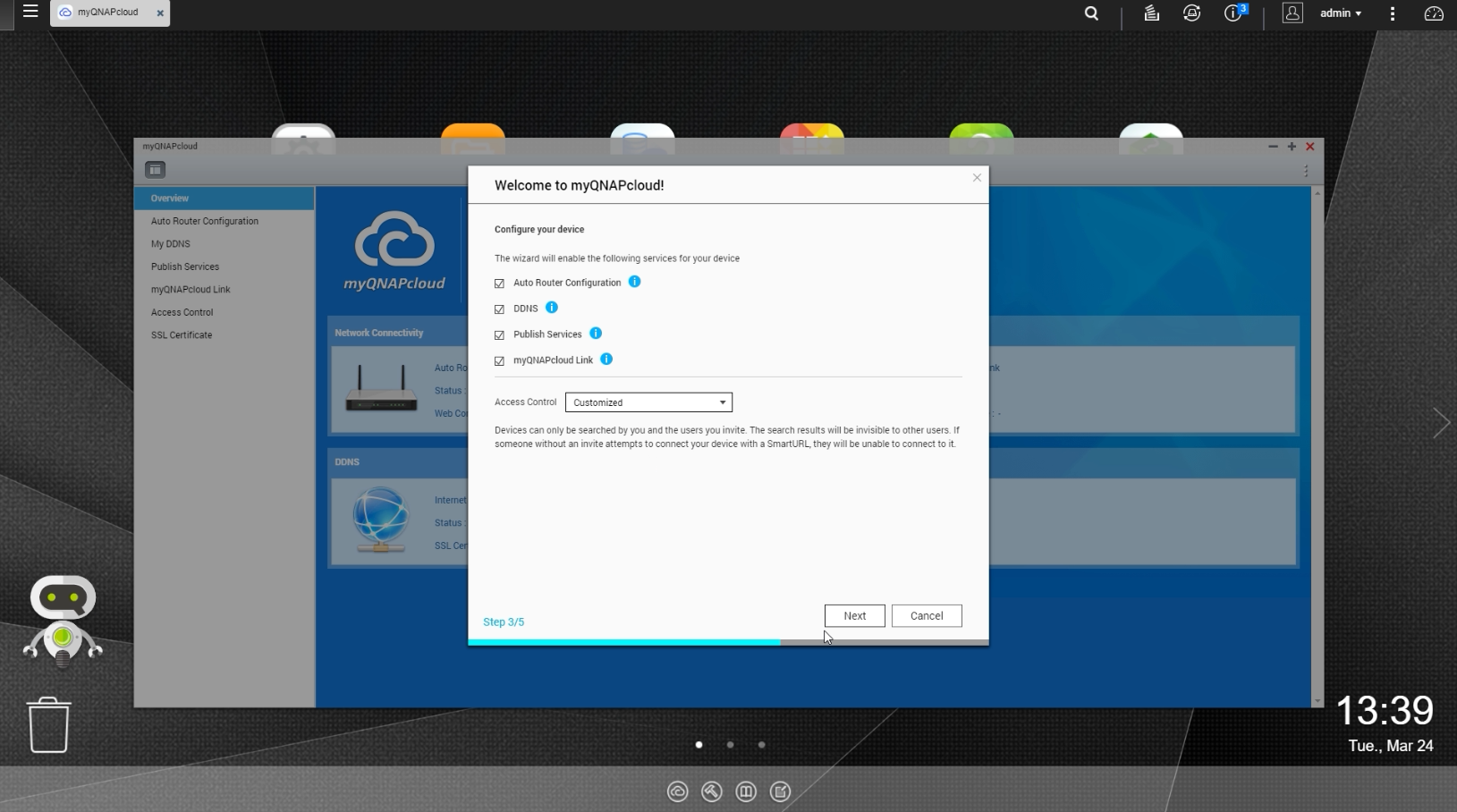Go to next desktop page arrow
This screenshot has height=812, width=1457.
(x=1441, y=423)
